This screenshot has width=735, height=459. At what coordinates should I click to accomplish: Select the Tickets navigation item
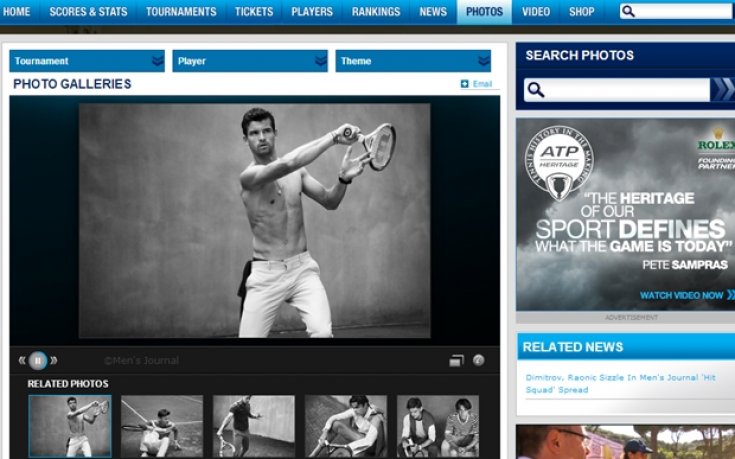click(x=254, y=12)
